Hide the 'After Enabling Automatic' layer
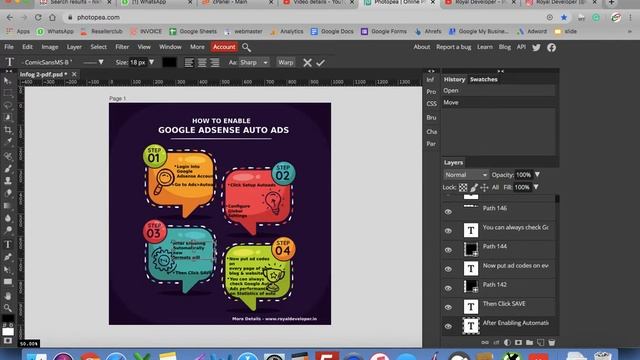This screenshot has width=640, height=360. click(448, 327)
